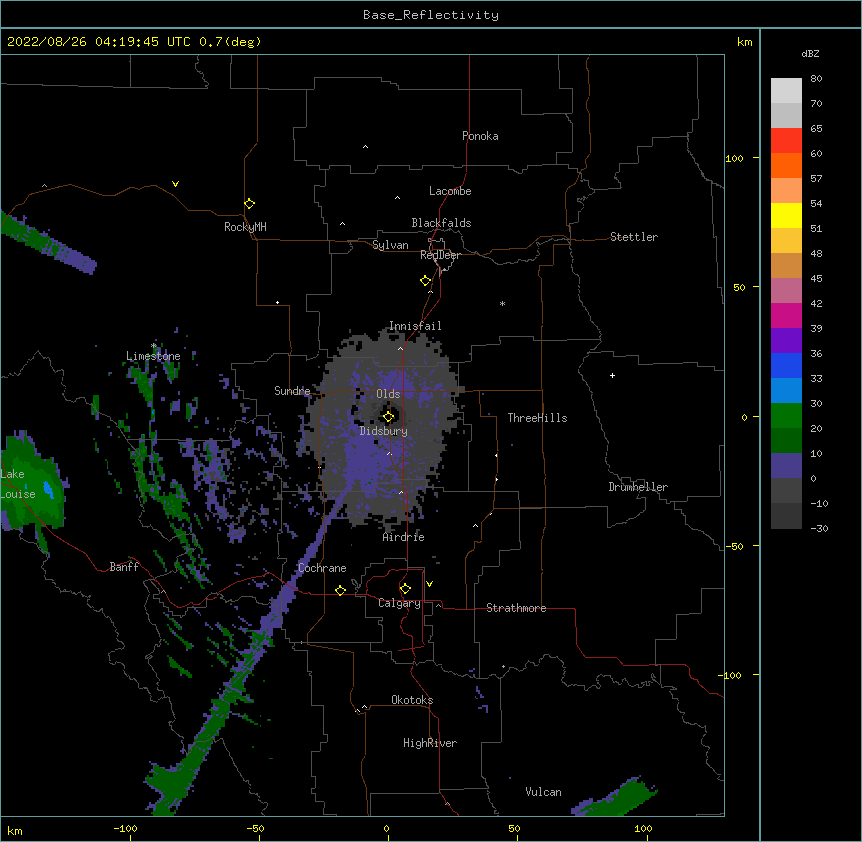The width and height of the screenshot is (862, 842).
Task: Click the RedDeer city label
Action: click(x=440, y=255)
